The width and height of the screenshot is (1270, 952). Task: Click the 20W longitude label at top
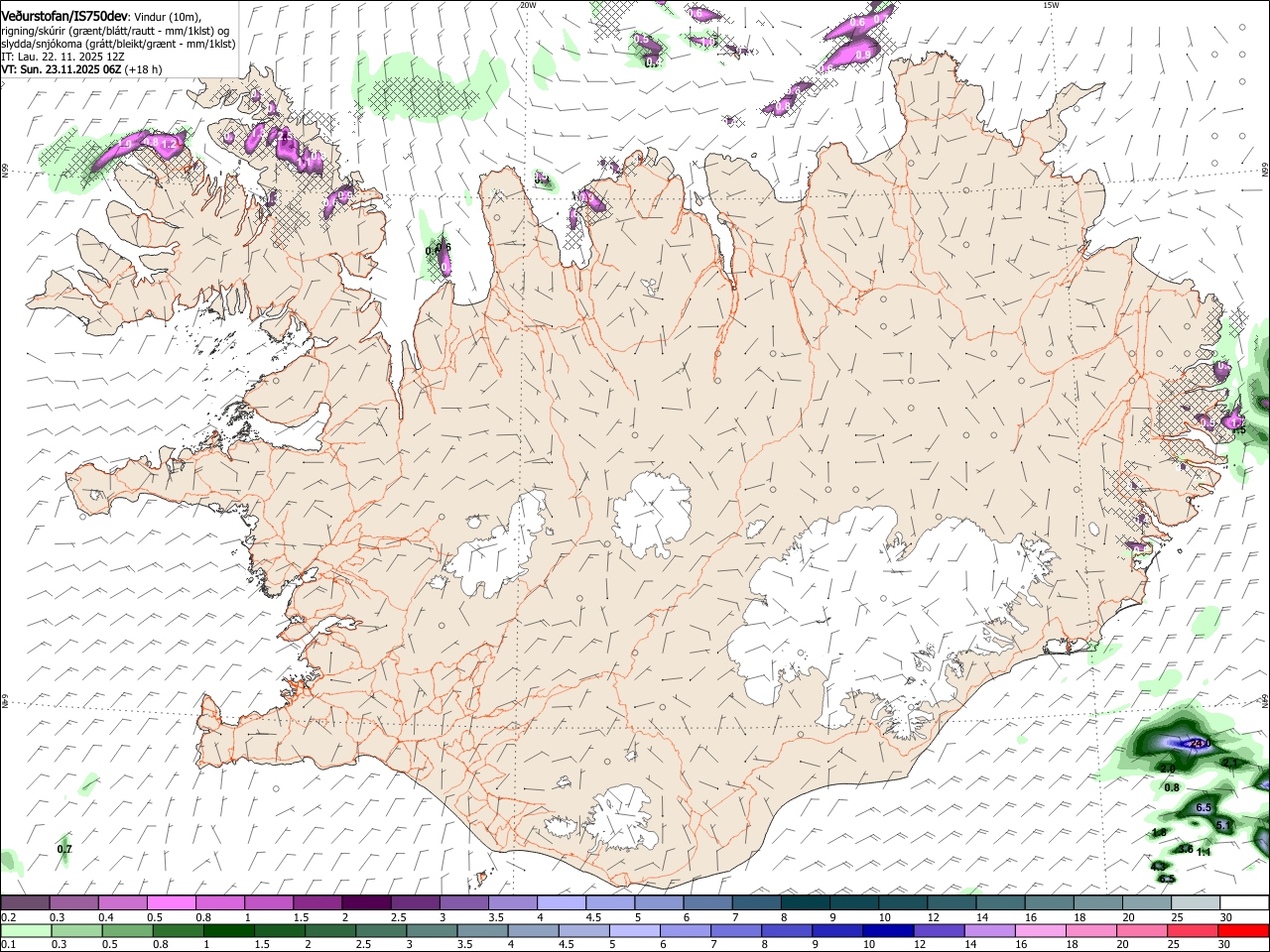click(x=528, y=5)
